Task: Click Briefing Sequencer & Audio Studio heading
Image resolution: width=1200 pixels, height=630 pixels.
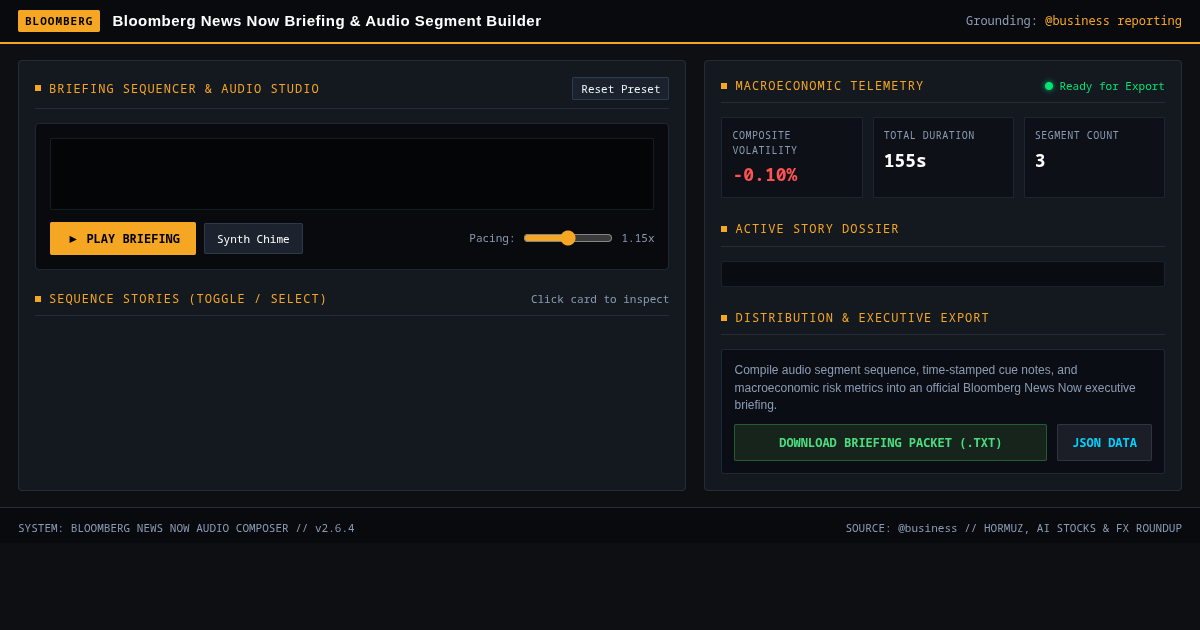Action: (184, 89)
